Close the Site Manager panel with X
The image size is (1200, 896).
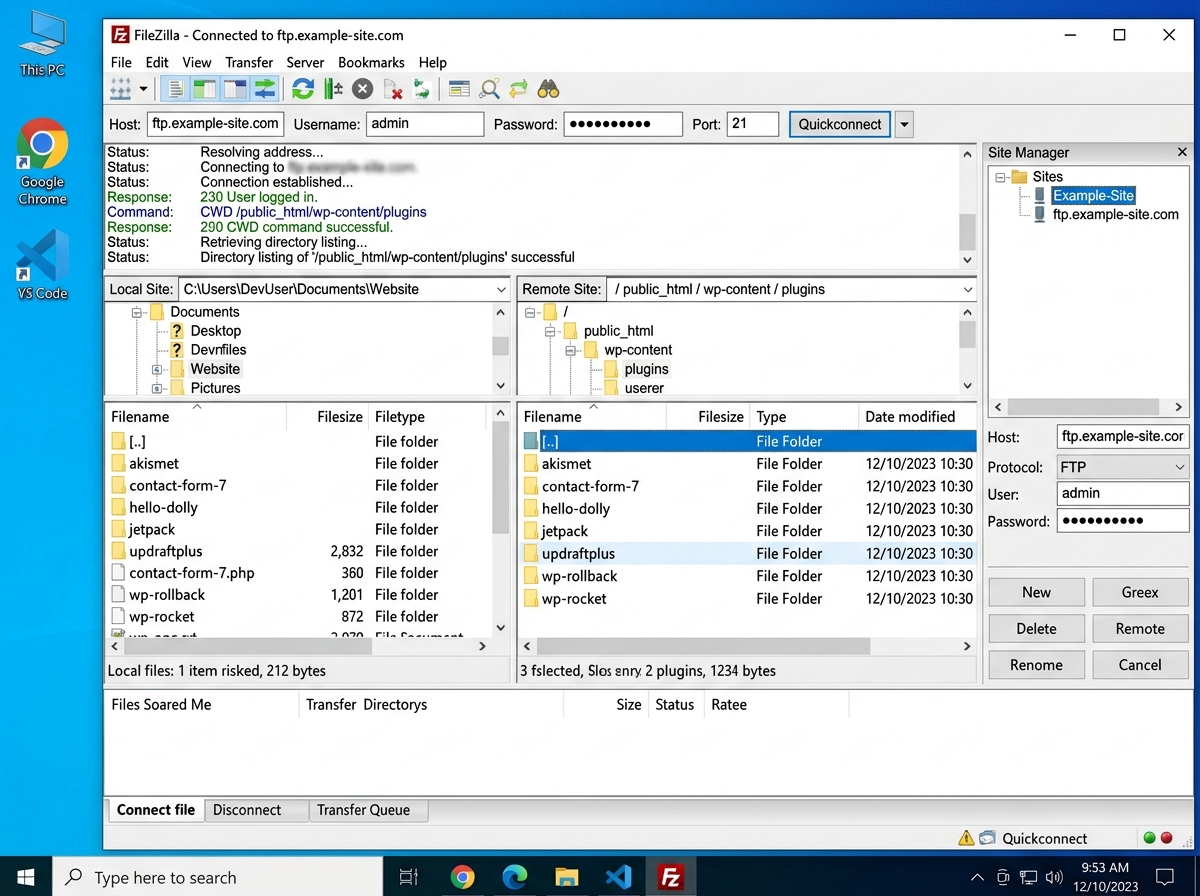(1182, 152)
